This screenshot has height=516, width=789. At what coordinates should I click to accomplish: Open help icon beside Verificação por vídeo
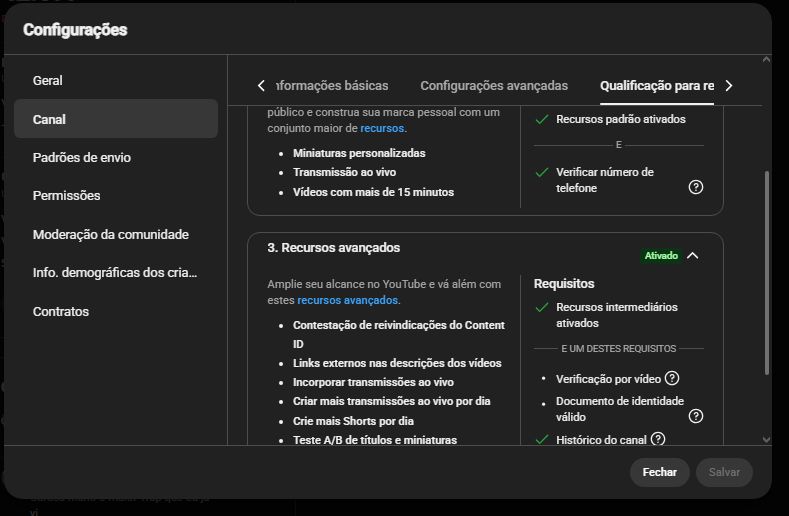672,378
